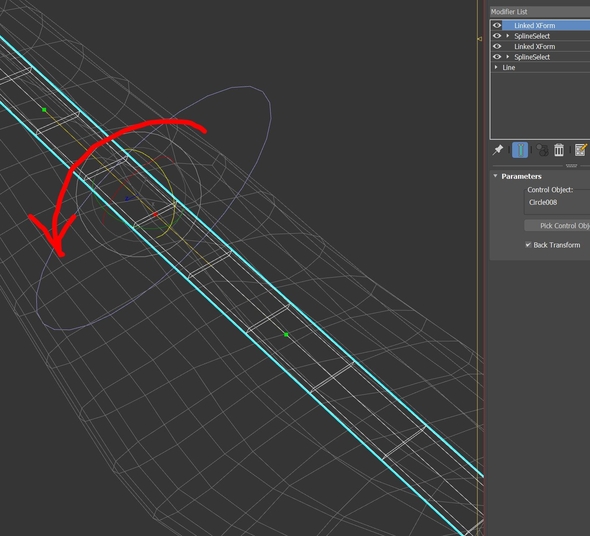The image size is (590, 536).
Task: Remove modifier using the trash can icon
Action: [559, 150]
